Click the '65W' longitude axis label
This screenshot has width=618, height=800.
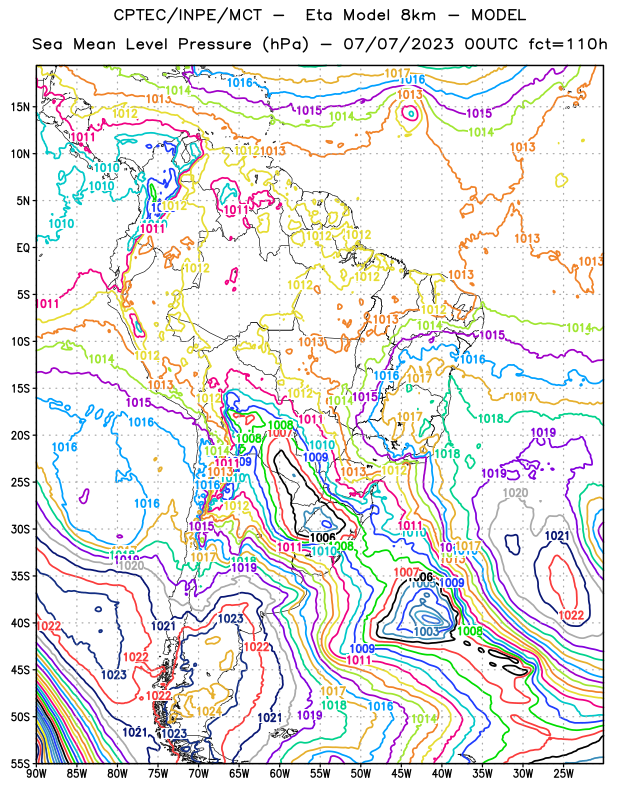[x=239, y=774]
